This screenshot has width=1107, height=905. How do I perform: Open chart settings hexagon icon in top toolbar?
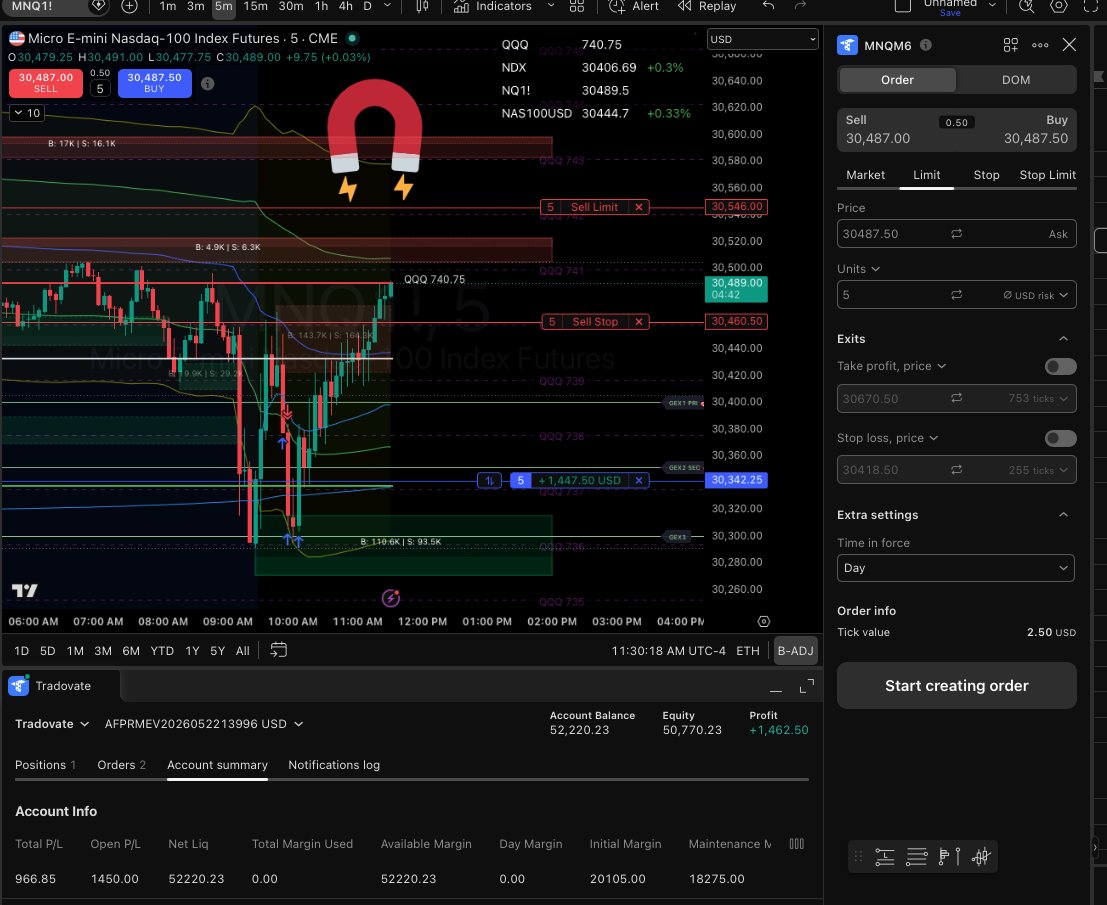(x=1058, y=6)
